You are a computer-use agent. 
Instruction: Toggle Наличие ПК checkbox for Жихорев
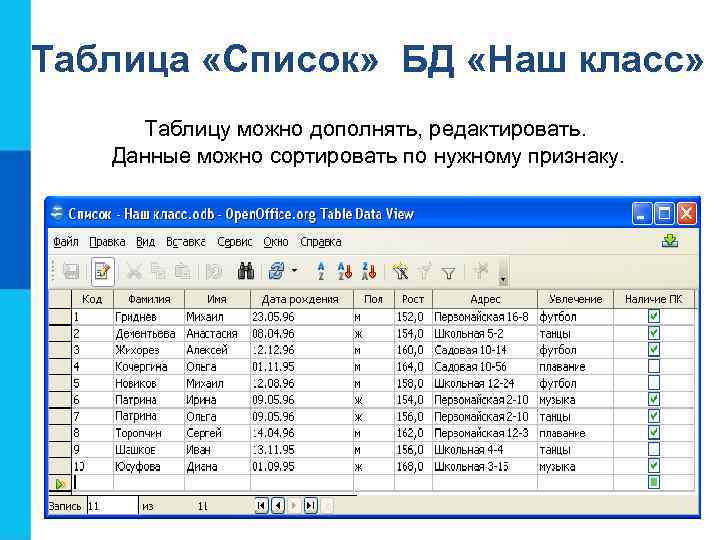pos(654,349)
